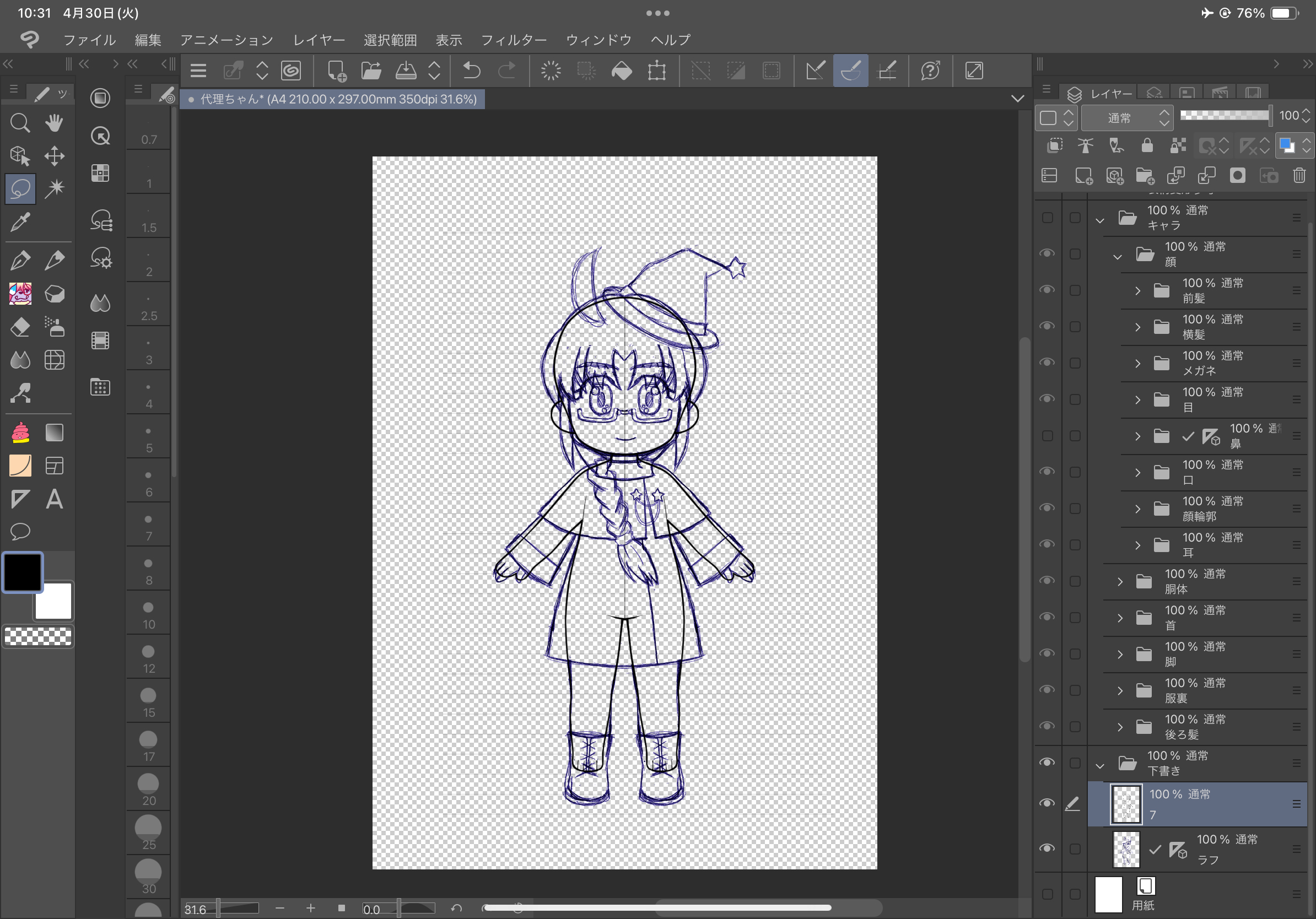Select the Eraser tool
Image resolution: width=1316 pixels, height=919 pixels.
(x=20, y=327)
